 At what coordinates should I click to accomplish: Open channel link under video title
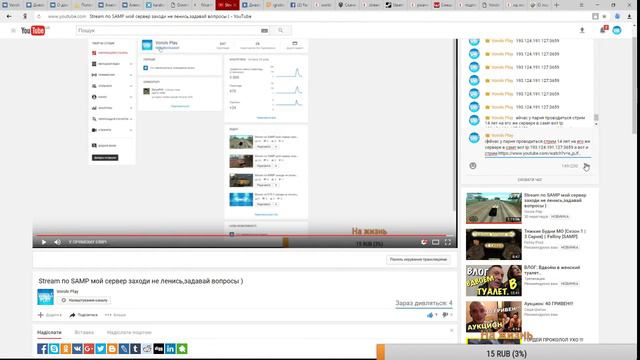(67, 291)
